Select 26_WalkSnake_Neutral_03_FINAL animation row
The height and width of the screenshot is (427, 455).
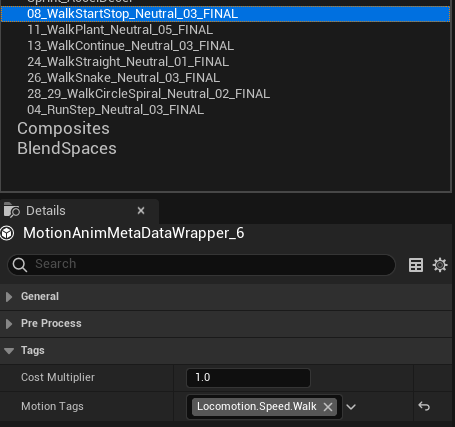[225, 78]
